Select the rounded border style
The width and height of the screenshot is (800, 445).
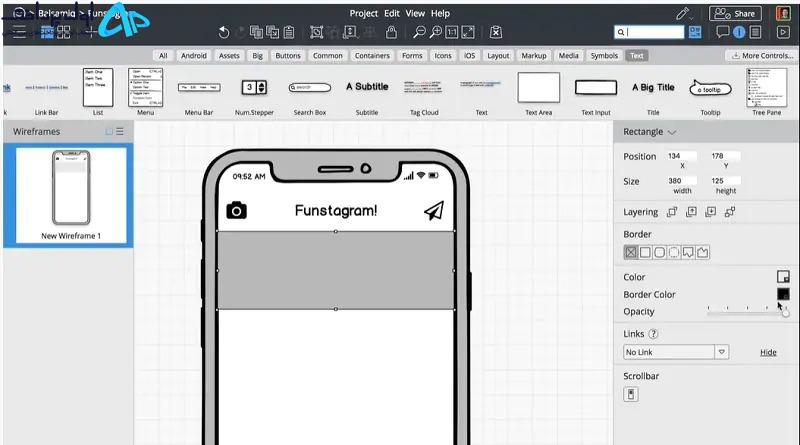pos(659,252)
